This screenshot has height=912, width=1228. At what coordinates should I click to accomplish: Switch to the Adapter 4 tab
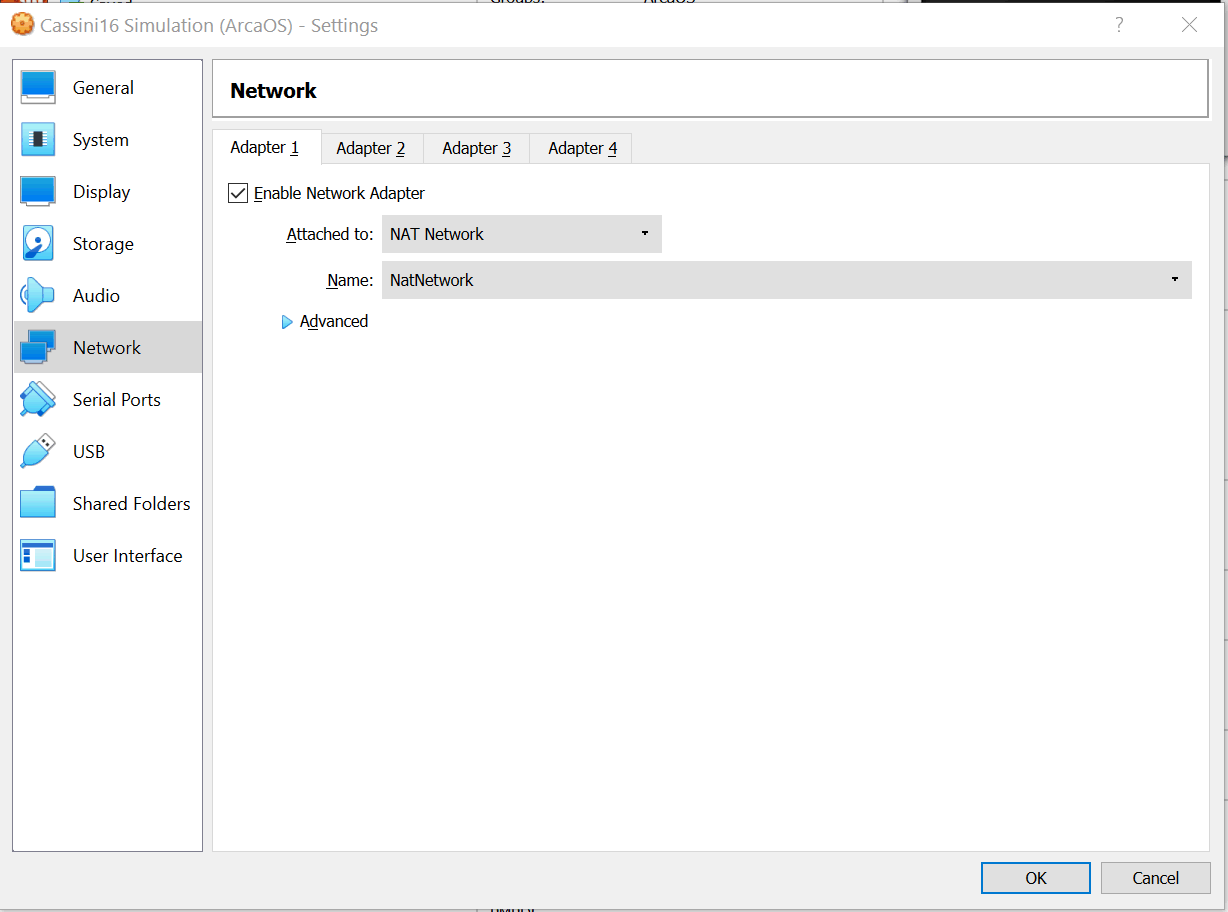point(582,148)
